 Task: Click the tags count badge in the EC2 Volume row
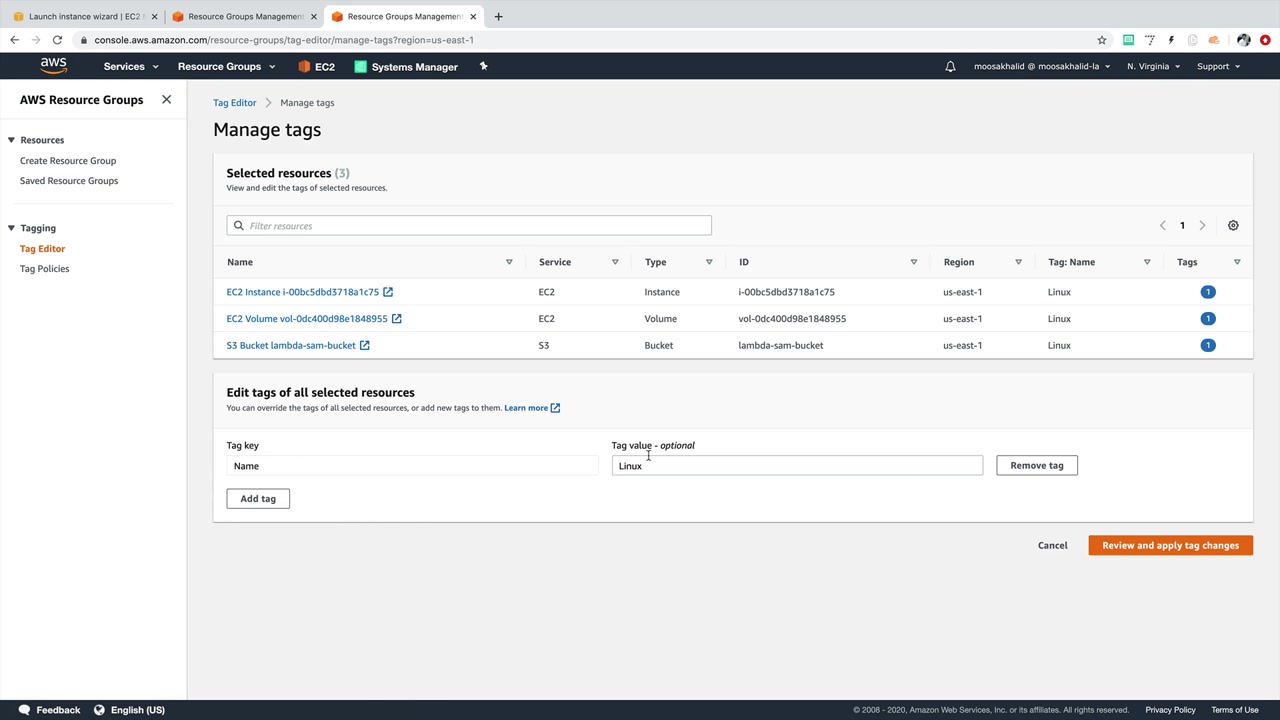coord(1208,319)
